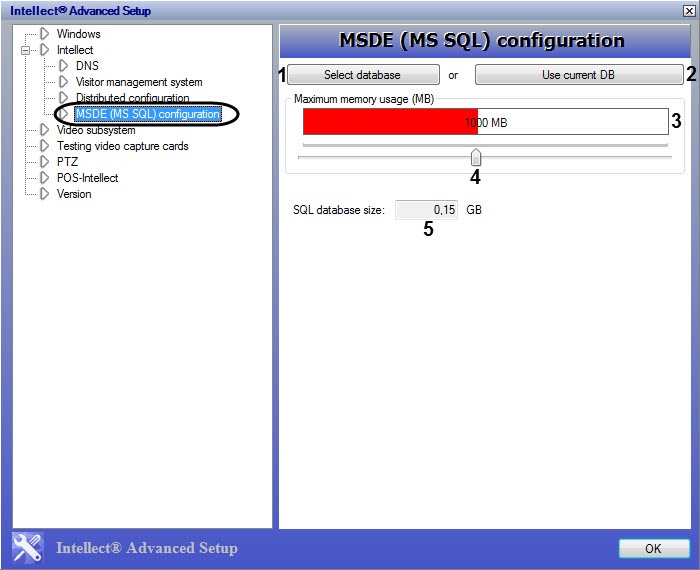Click the triangle icon beside Video subsystem
Image resolution: width=700 pixels, height=570 pixels.
[x=44, y=130]
